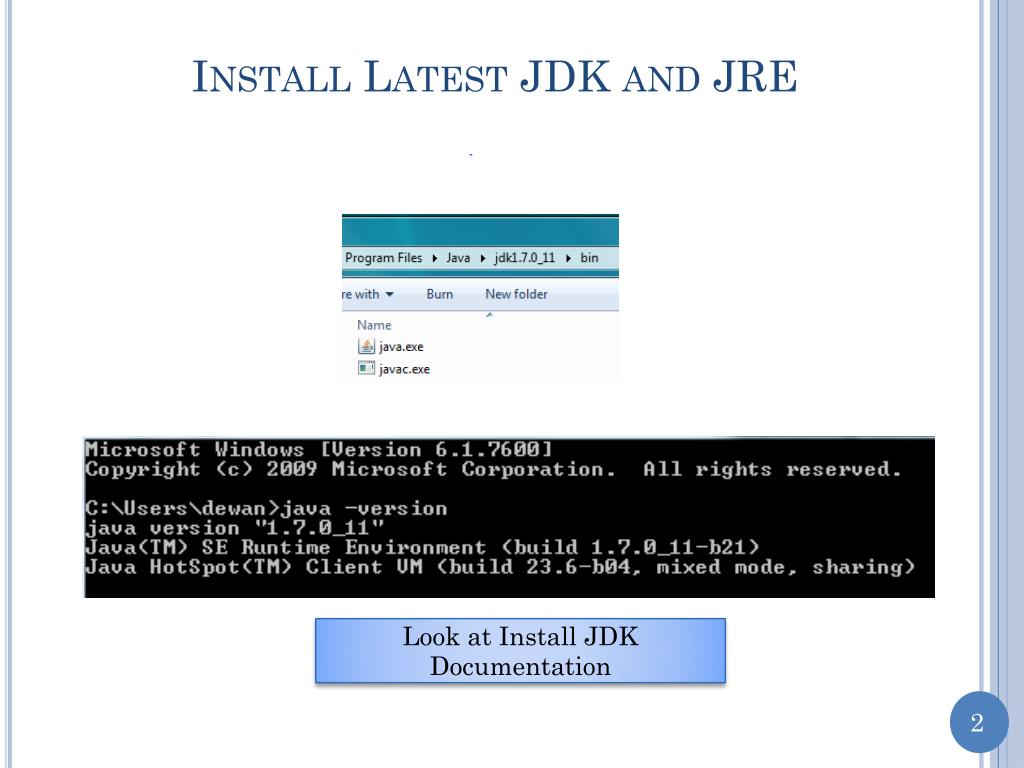Screen dimensions: 1024x768
Task: Expand the arrow before bin breadcrumb
Action: pyautogui.click(x=568, y=258)
